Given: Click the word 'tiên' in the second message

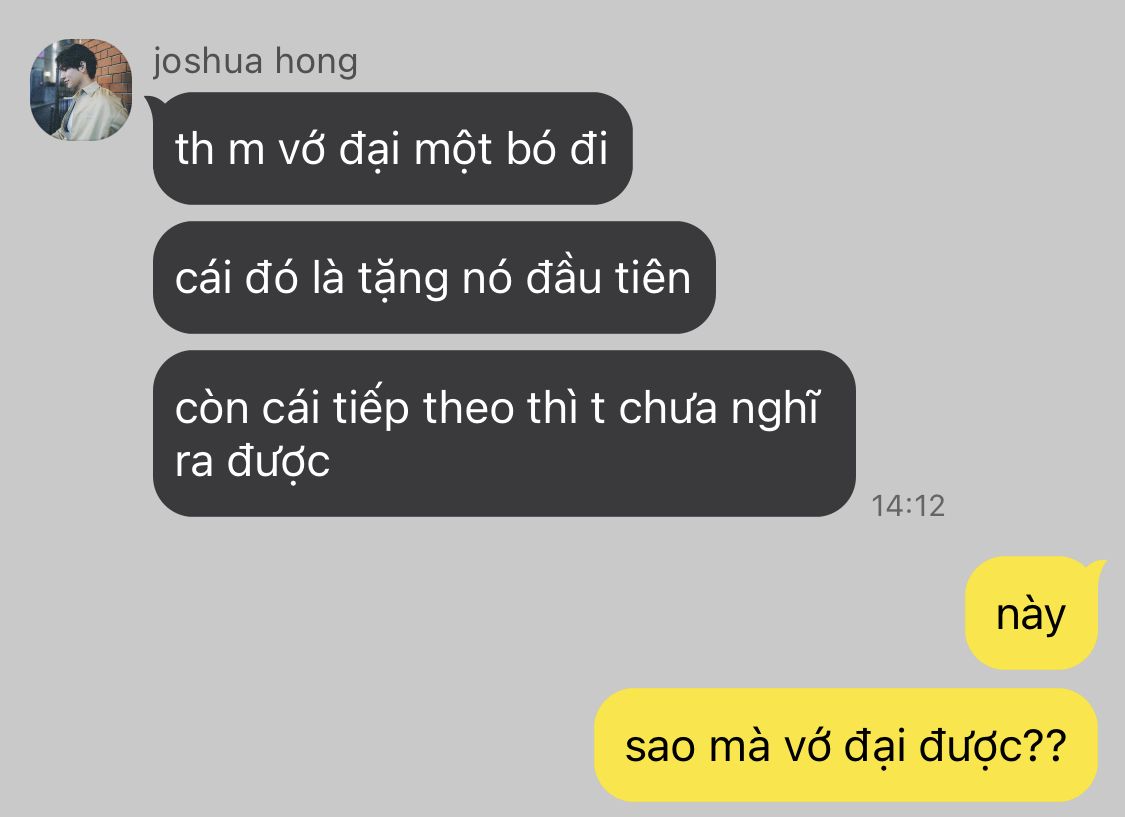Looking at the screenshot, I should pos(653,278).
